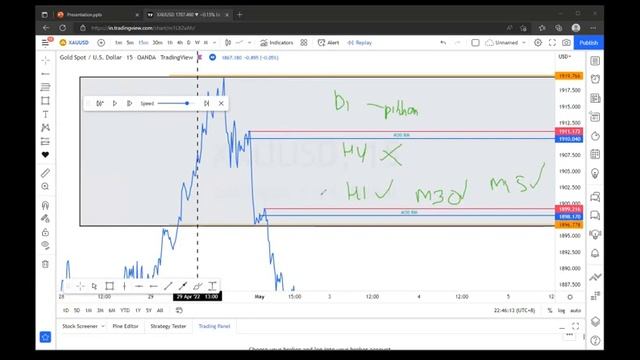Screen dimensions: 640x360
Task: Open the Unnamed chart layout dropdown
Action: click(x=505, y=42)
